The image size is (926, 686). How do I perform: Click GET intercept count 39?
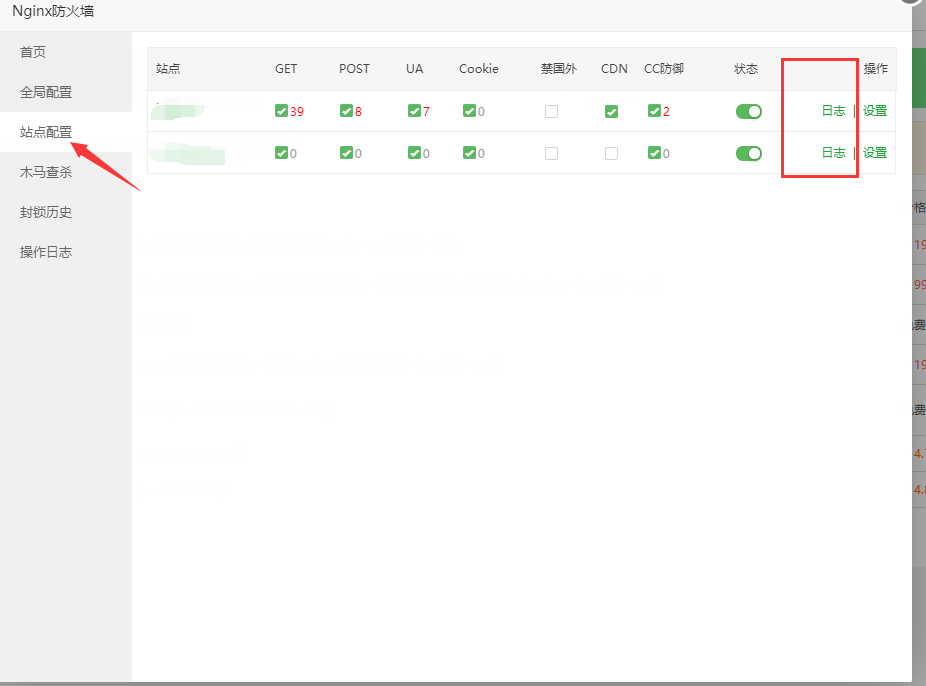tap(296, 112)
